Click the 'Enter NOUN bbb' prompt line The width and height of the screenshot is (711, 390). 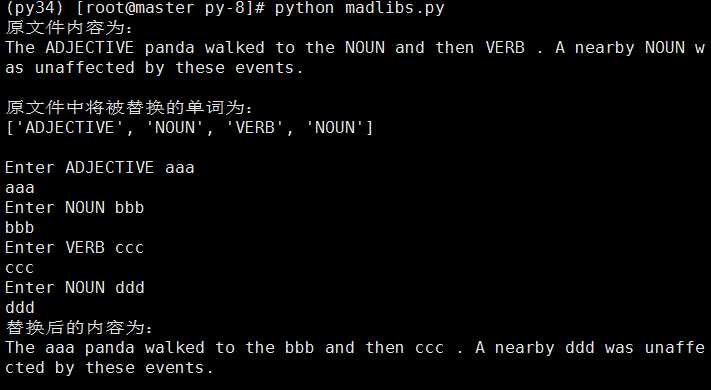[75, 208]
